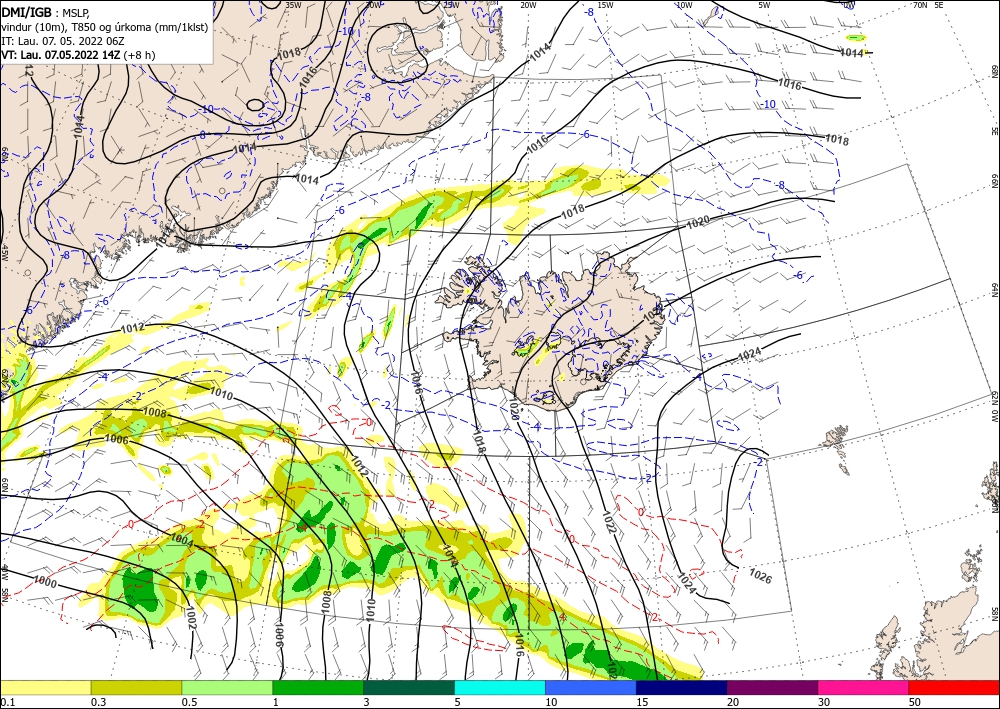Click the legend value 0.5
This screenshot has height=709, width=1000.
pyautogui.click(x=189, y=702)
